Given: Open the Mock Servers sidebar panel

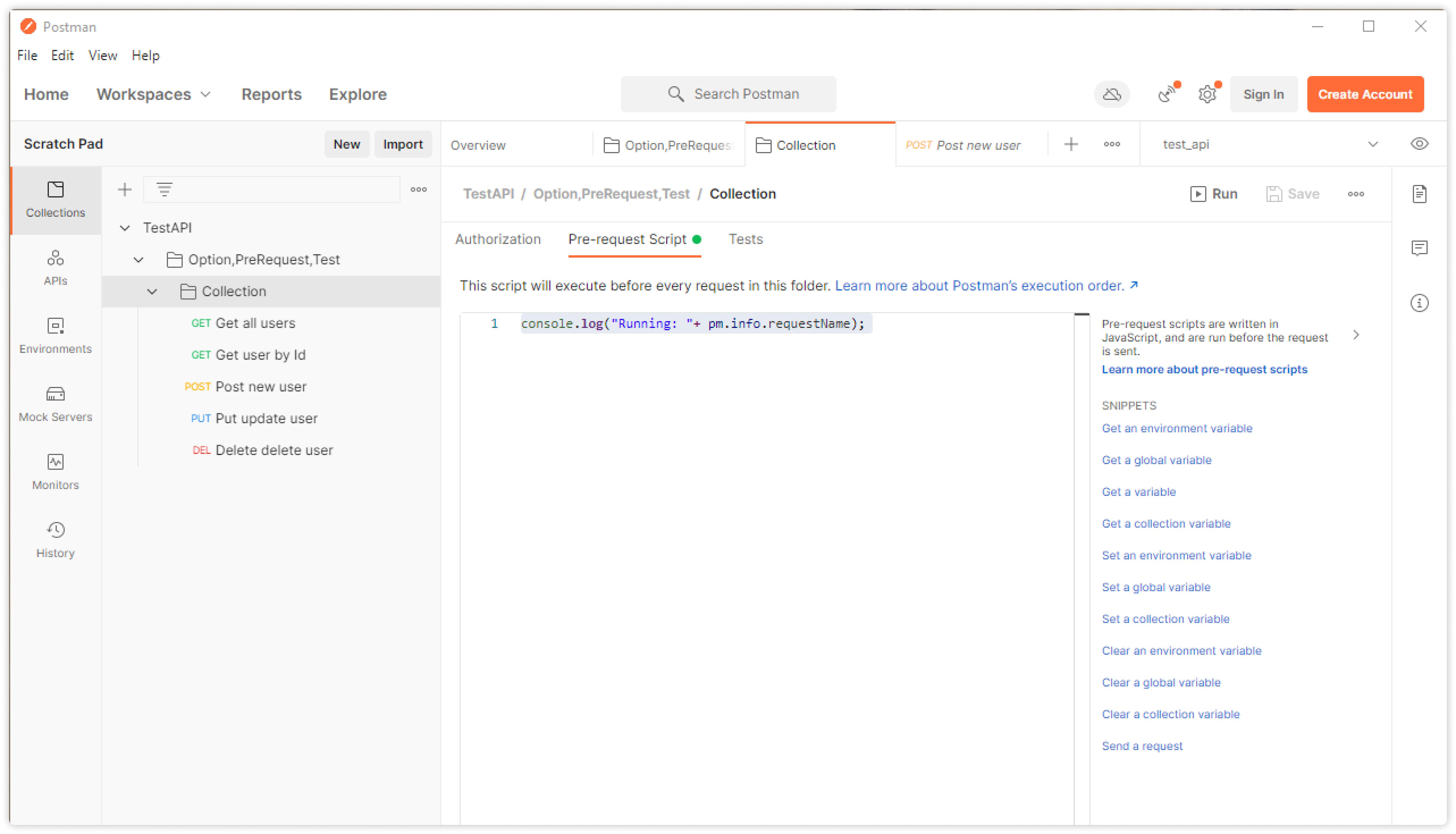Looking at the screenshot, I should [x=55, y=405].
